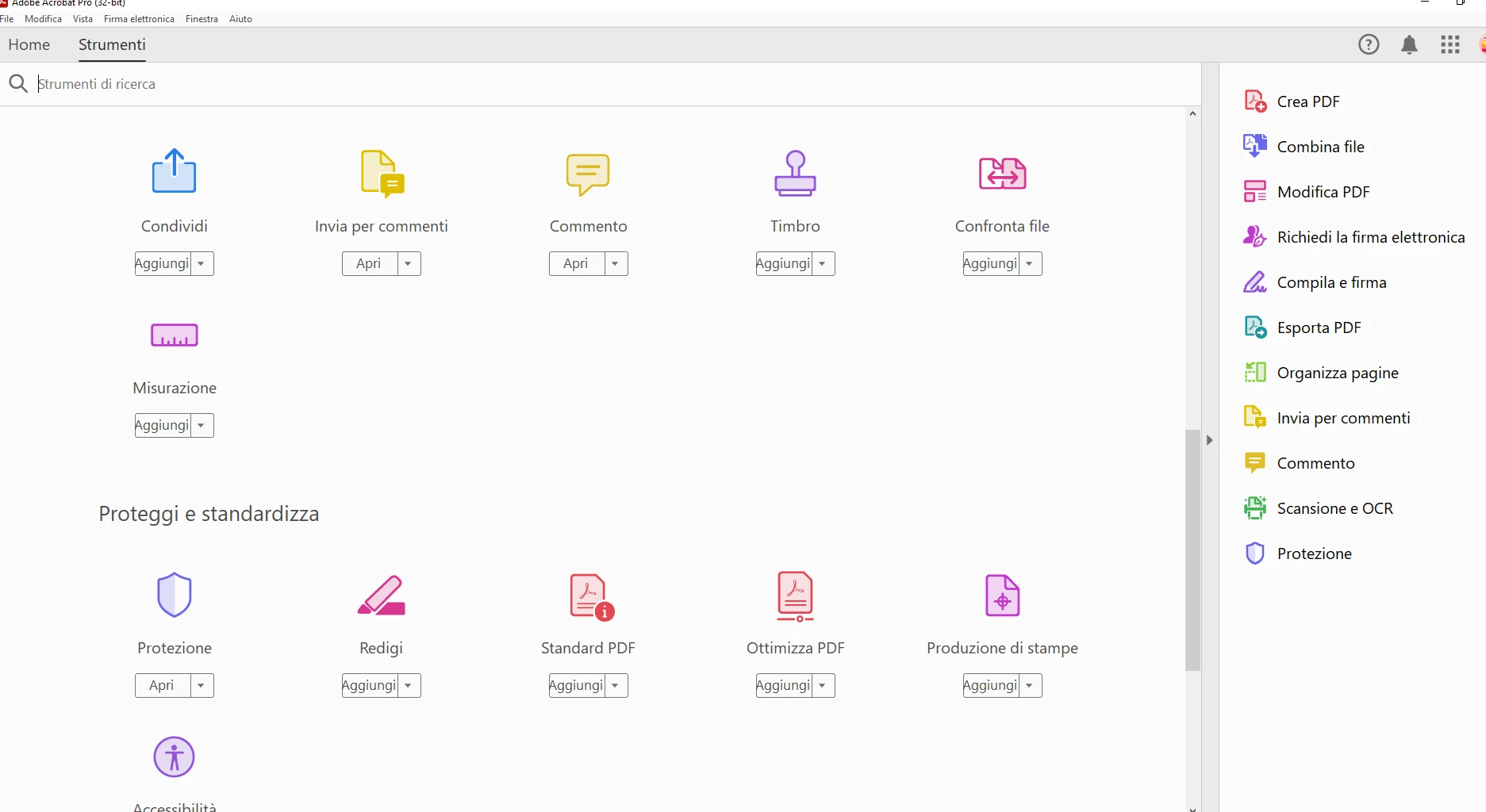Viewport: 1486px width, 812px height.
Task: Click Aggiungi button under Timbro
Action: (784, 263)
